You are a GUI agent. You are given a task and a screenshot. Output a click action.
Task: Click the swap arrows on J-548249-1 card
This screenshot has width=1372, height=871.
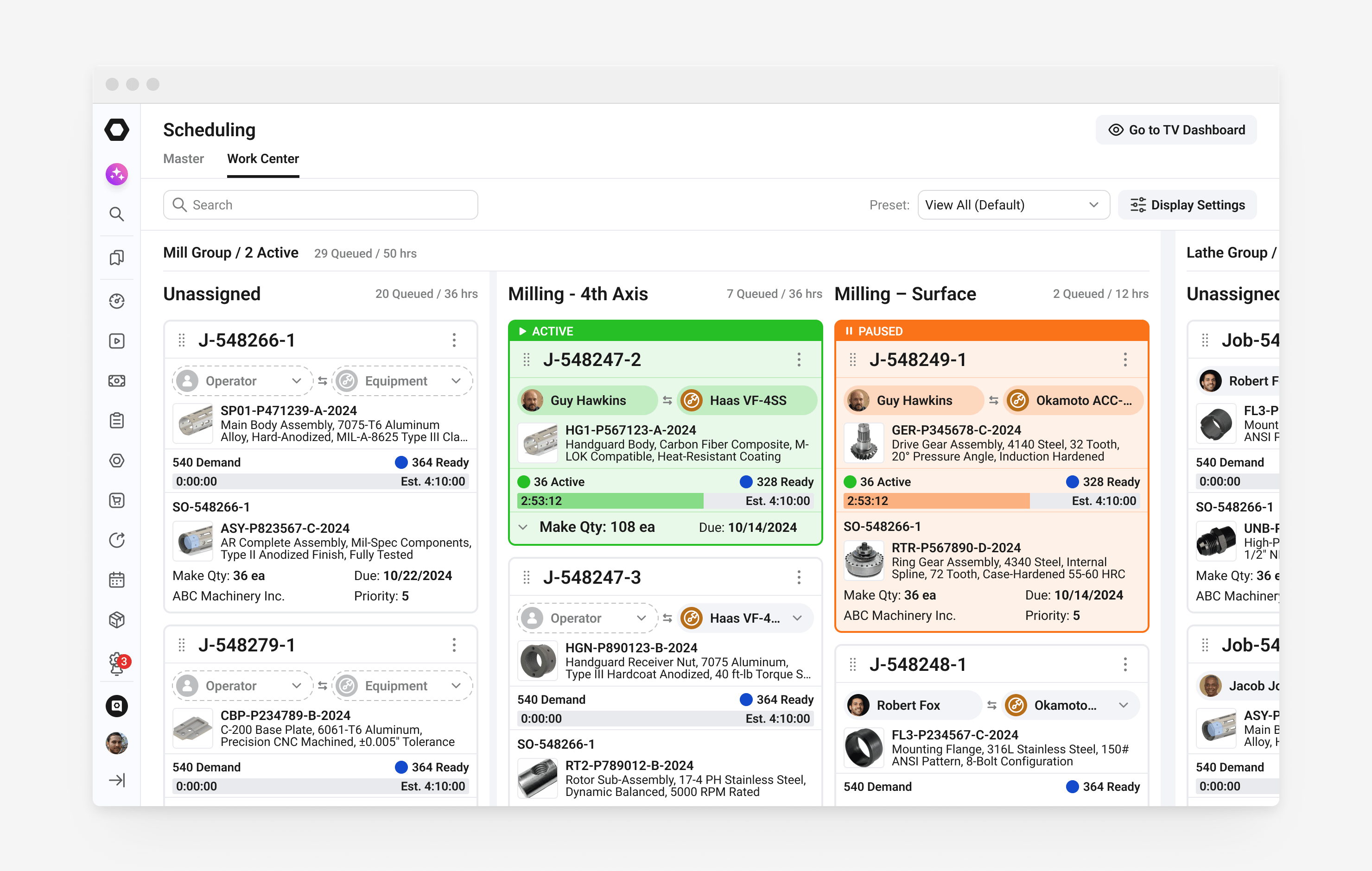coord(994,400)
